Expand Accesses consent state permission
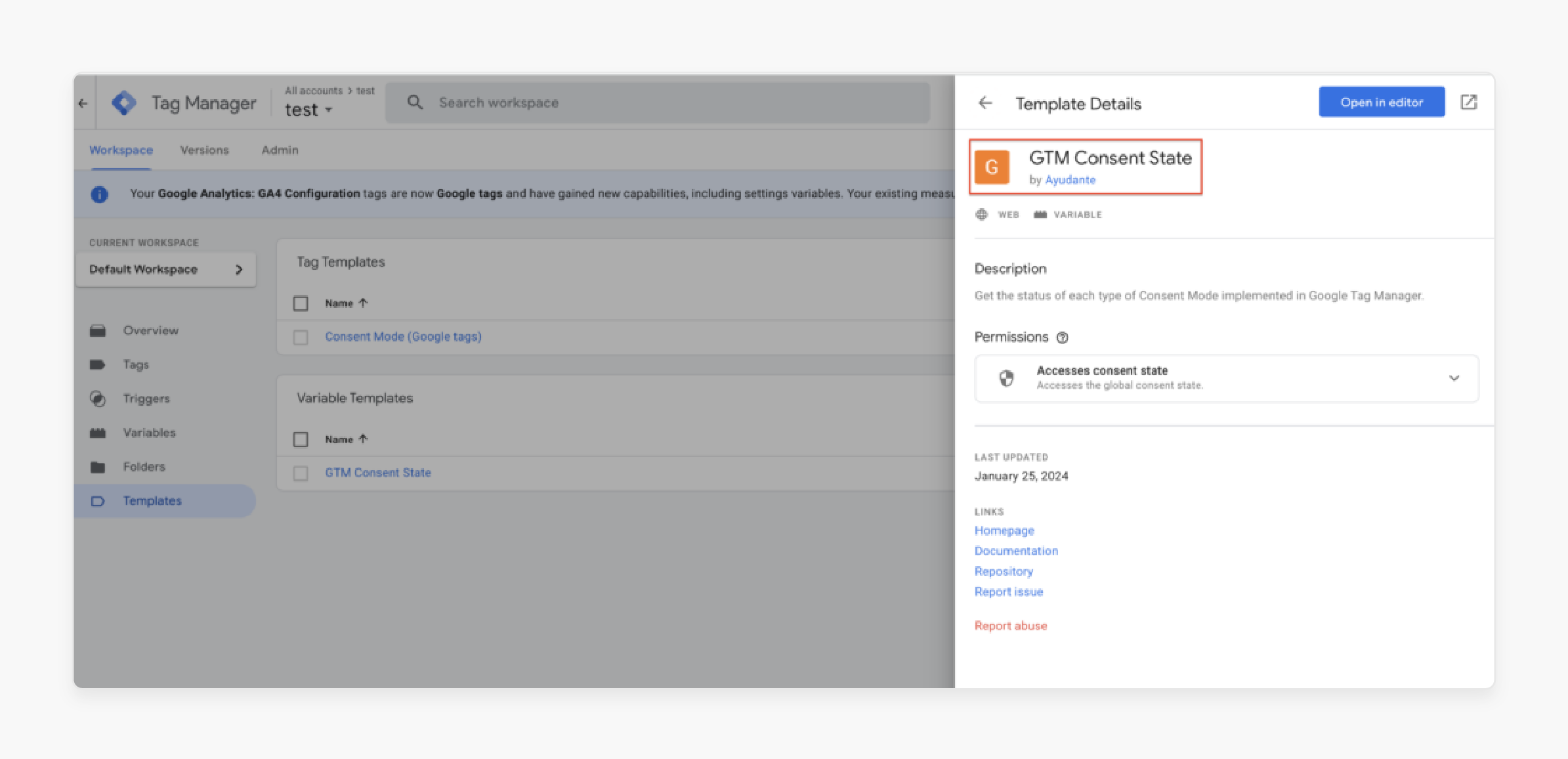1568x759 pixels. 1454,378
